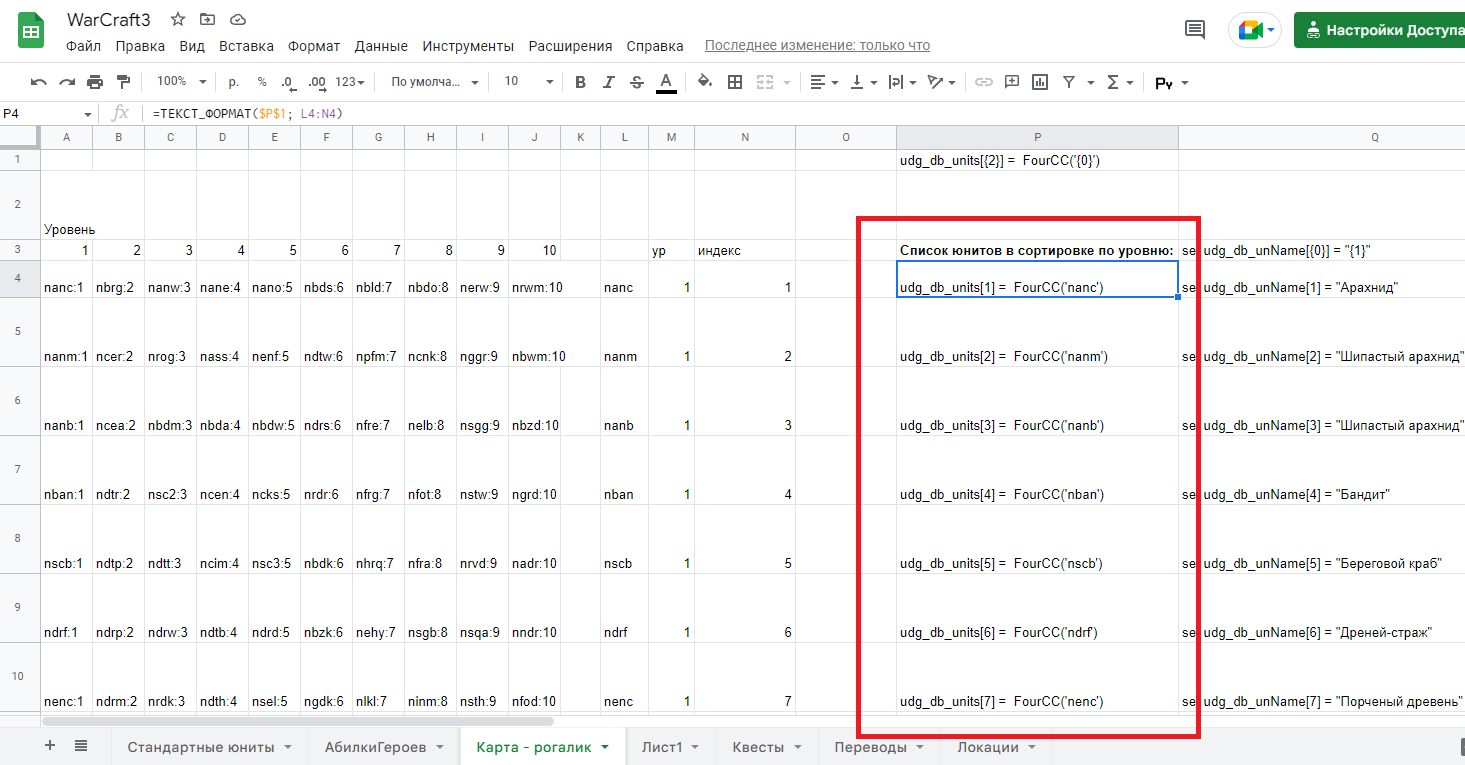The height and width of the screenshot is (765, 1465).
Task: Toggle strikethrough formatting
Action: coord(636,82)
